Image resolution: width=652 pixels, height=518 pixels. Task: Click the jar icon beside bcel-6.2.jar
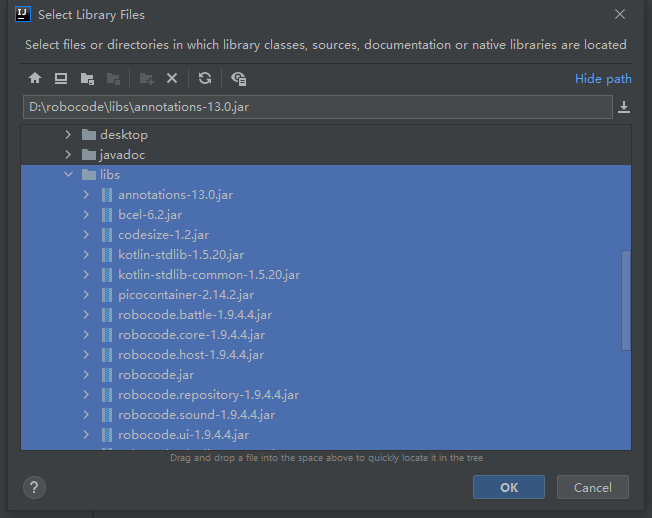(x=107, y=215)
